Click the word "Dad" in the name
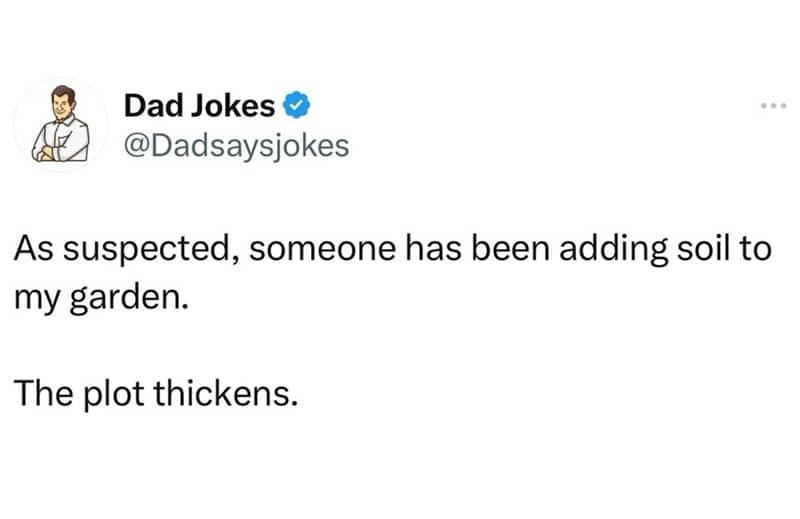The width and height of the screenshot is (800, 519). click(x=154, y=106)
